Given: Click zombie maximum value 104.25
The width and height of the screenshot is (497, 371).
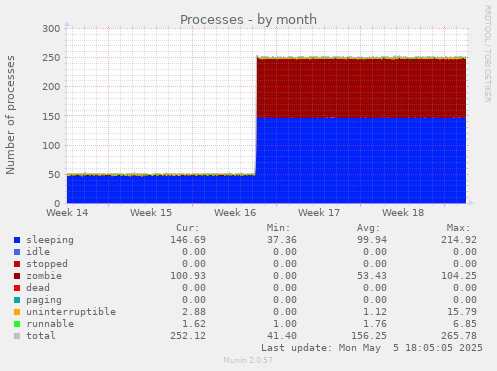Looking at the screenshot, I should (x=459, y=276).
